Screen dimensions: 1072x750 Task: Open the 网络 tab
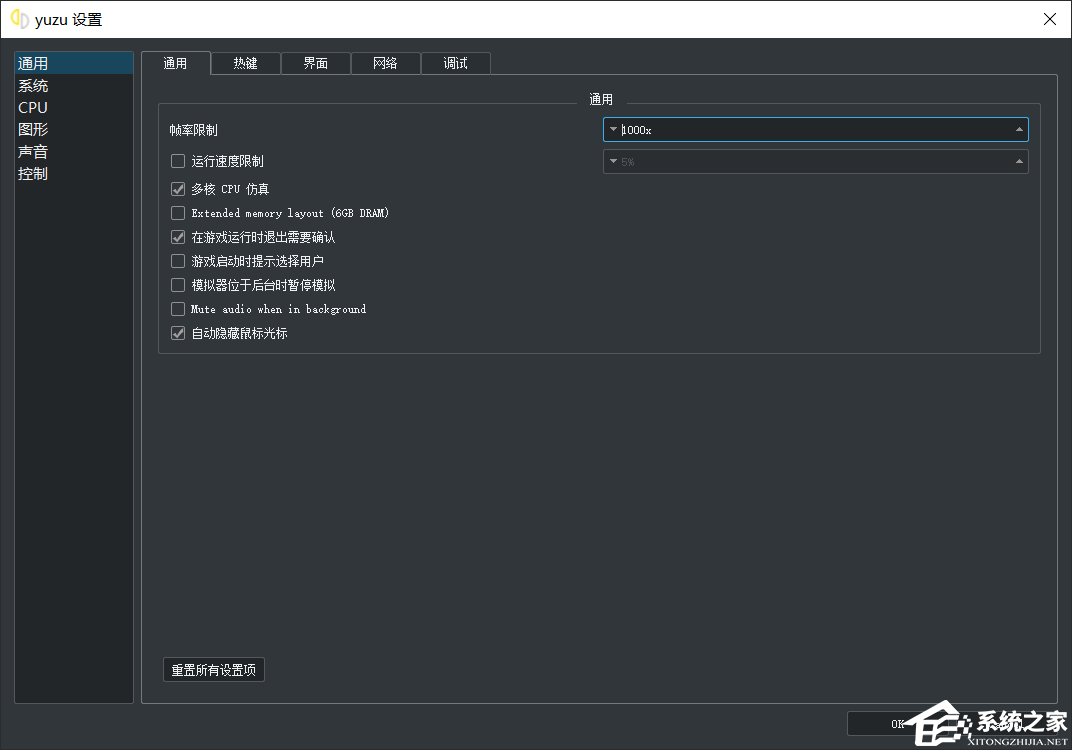pos(385,63)
